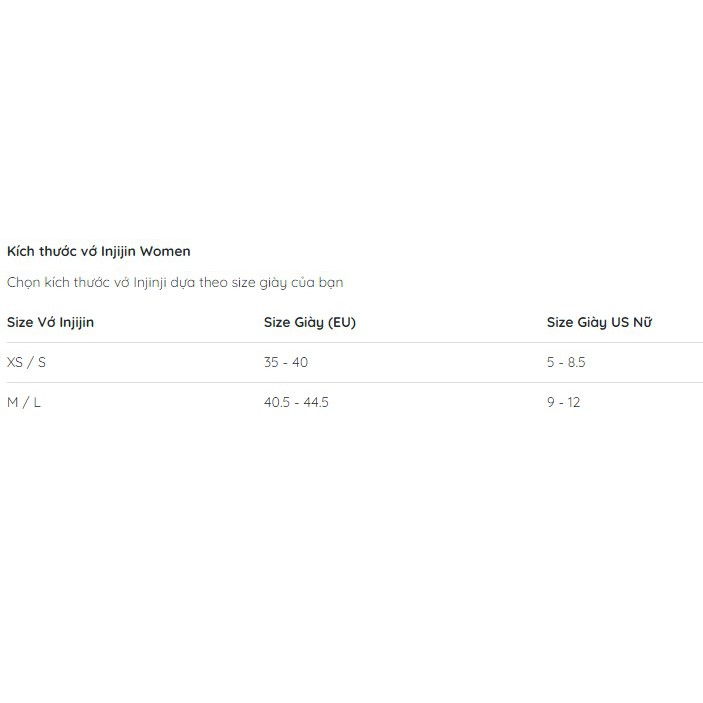
Task: Select the XS / S size cell
Action: coord(26,362)
